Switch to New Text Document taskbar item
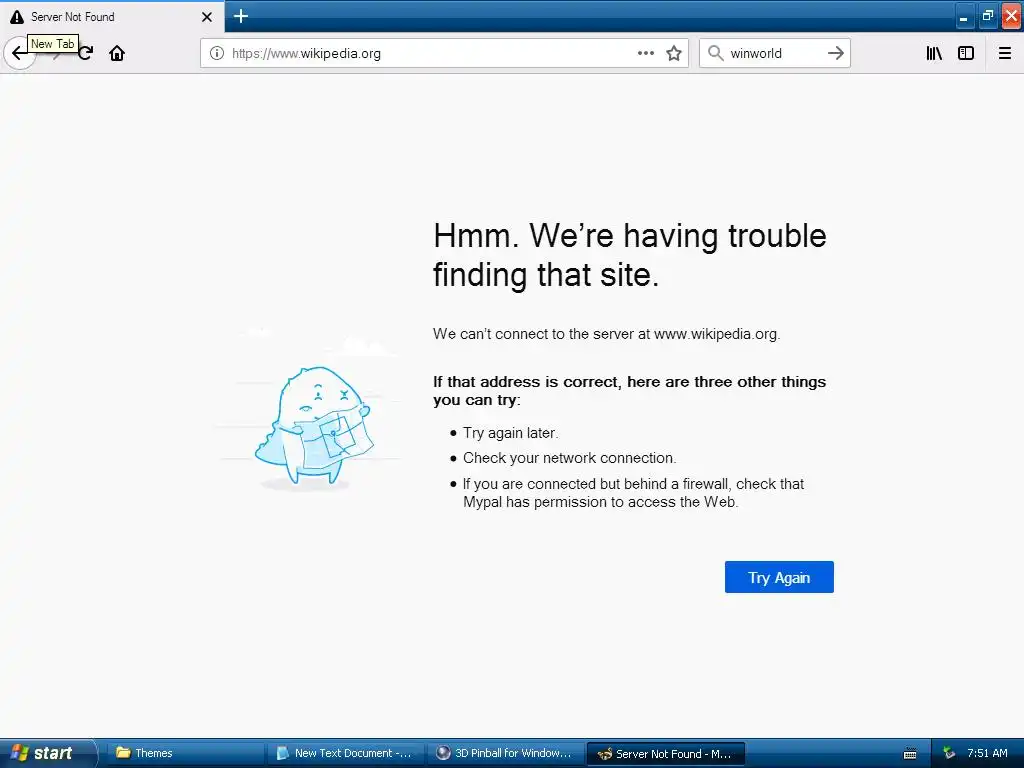Viewport: 1024px width, 768px height. (x=346, y=753)
